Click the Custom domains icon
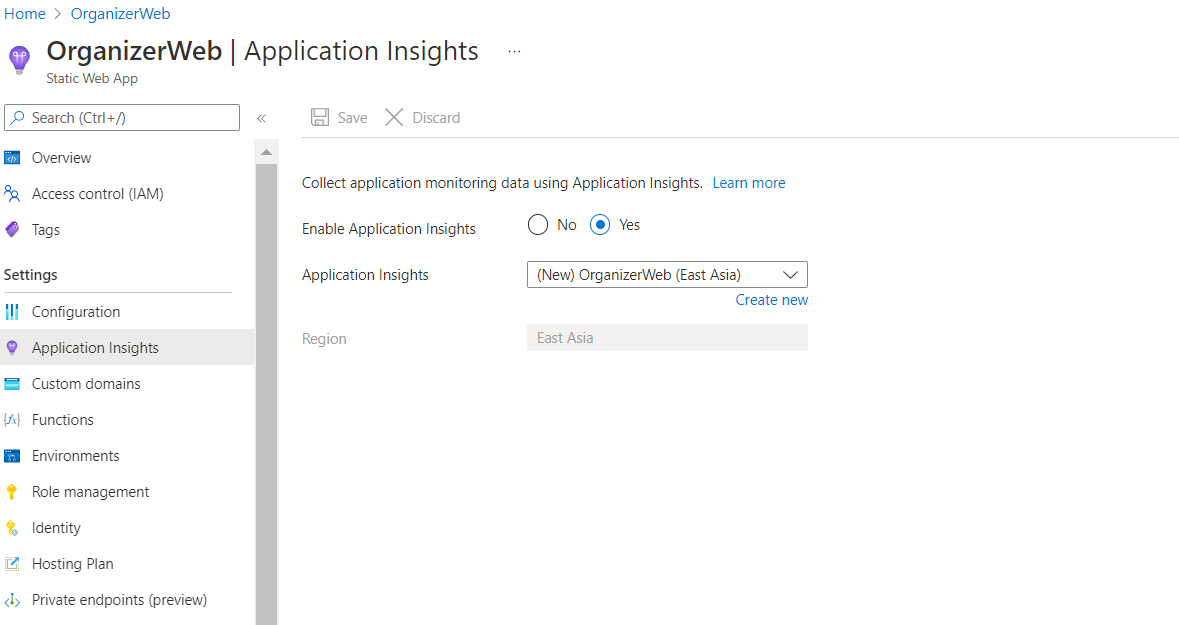This screenshot has width=1179, height=625. (12, 384)
